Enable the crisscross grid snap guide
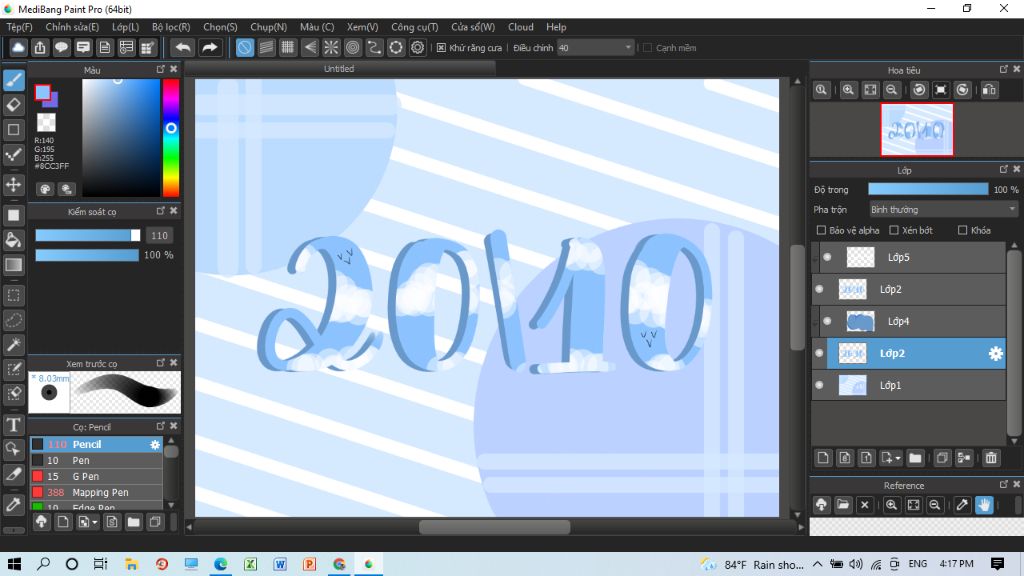The image size is (1024, 576). (x=287, y=48)
